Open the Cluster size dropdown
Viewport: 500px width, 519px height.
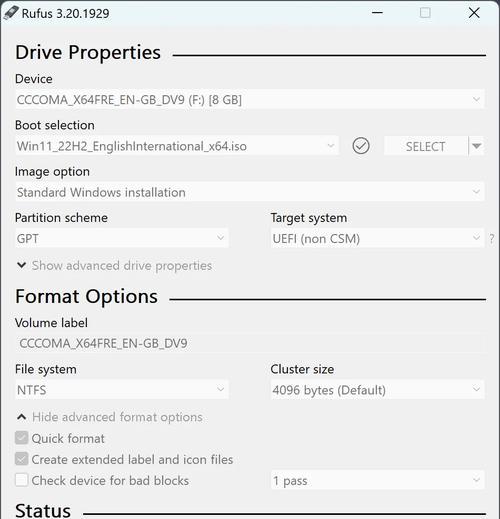[378, 389]
